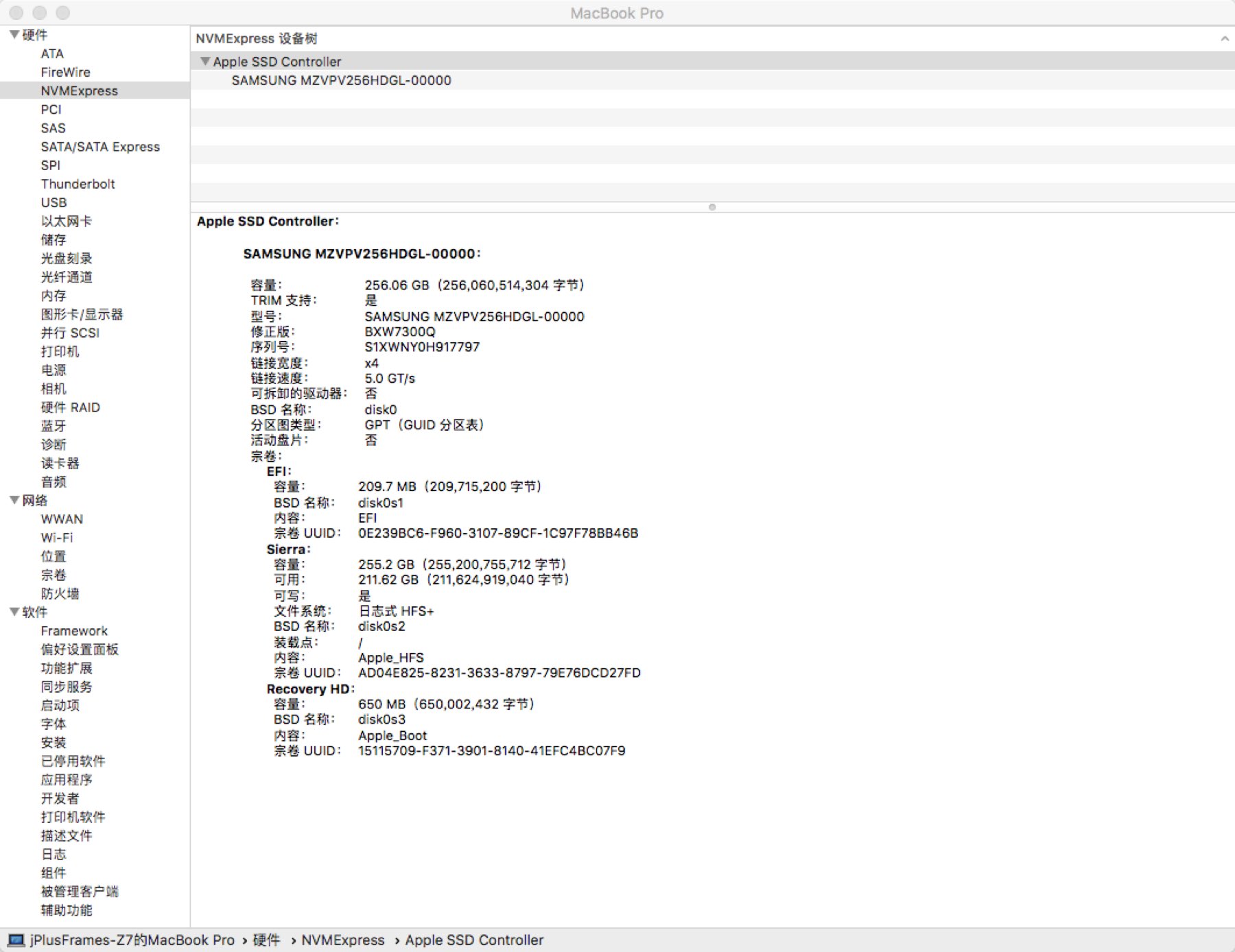Click the computer icon in path bar
Screen dimensions: 1235x952
(16, 940)
